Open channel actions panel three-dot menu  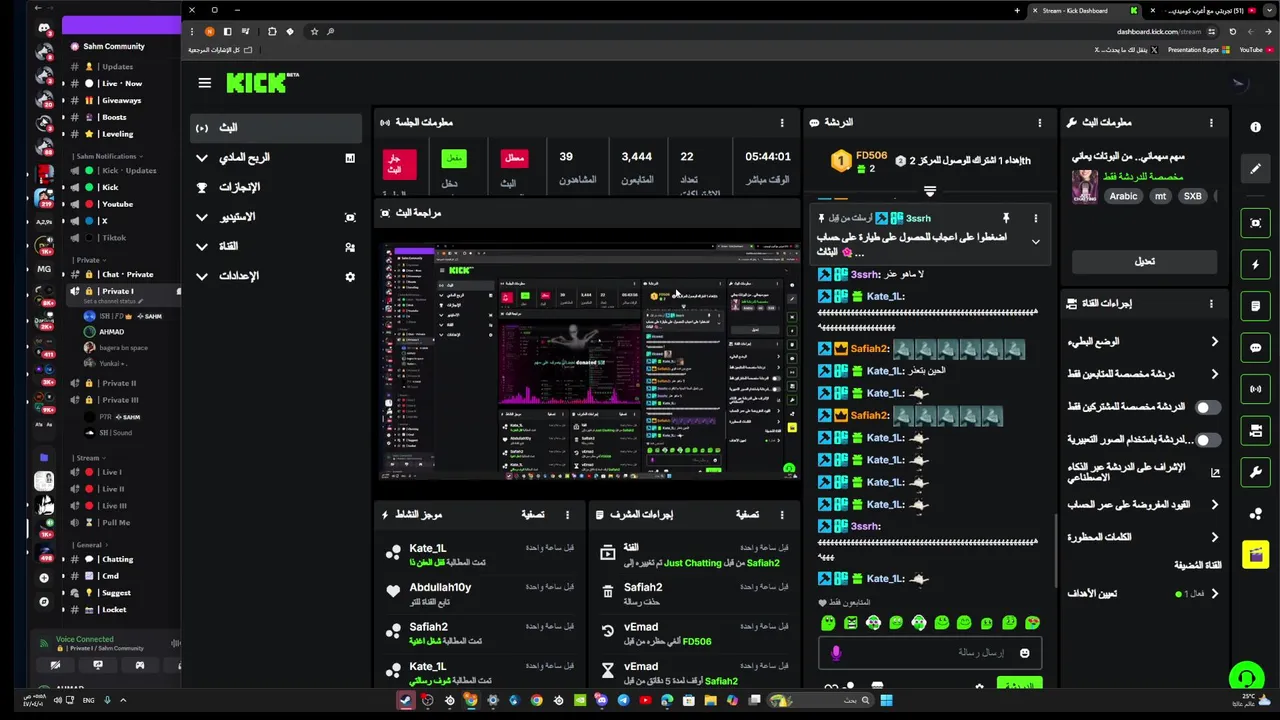point(1211,303)
